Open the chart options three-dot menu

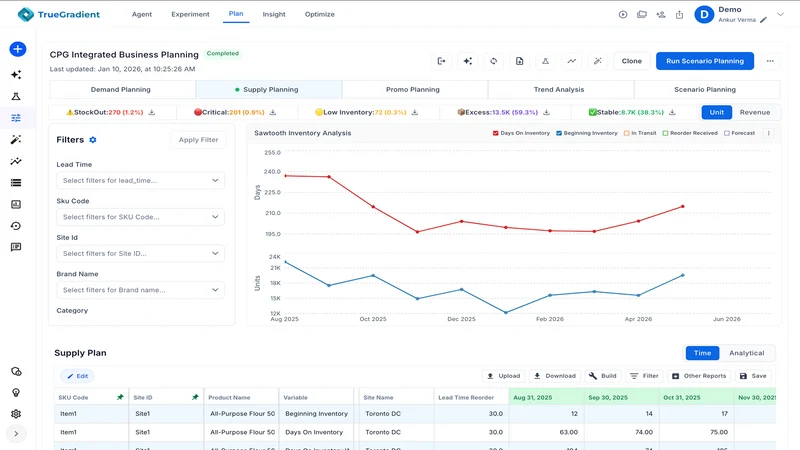(768, 133)
